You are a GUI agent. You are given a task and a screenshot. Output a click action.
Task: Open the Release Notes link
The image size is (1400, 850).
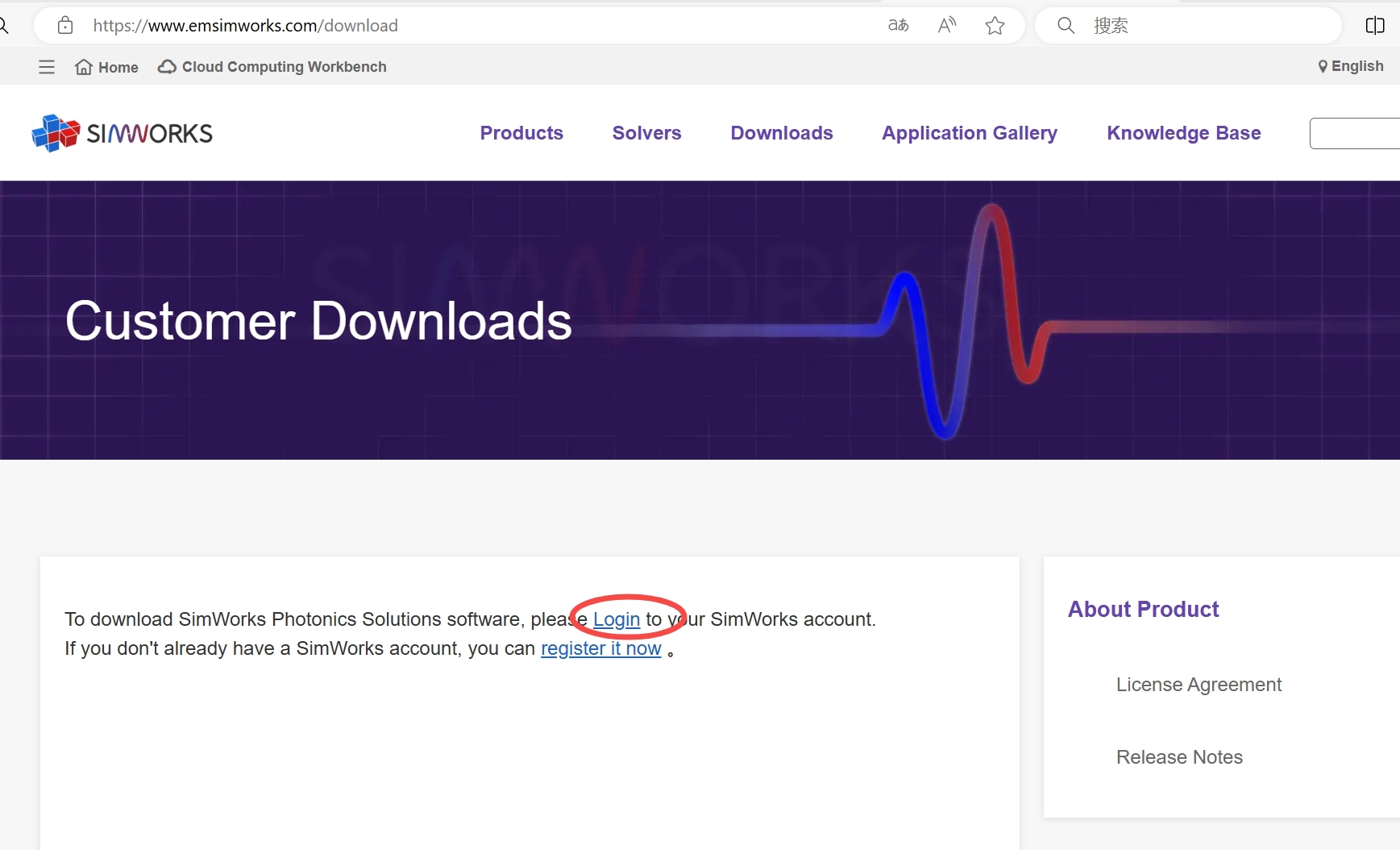pyautogui.click(x=1179, y=757)
